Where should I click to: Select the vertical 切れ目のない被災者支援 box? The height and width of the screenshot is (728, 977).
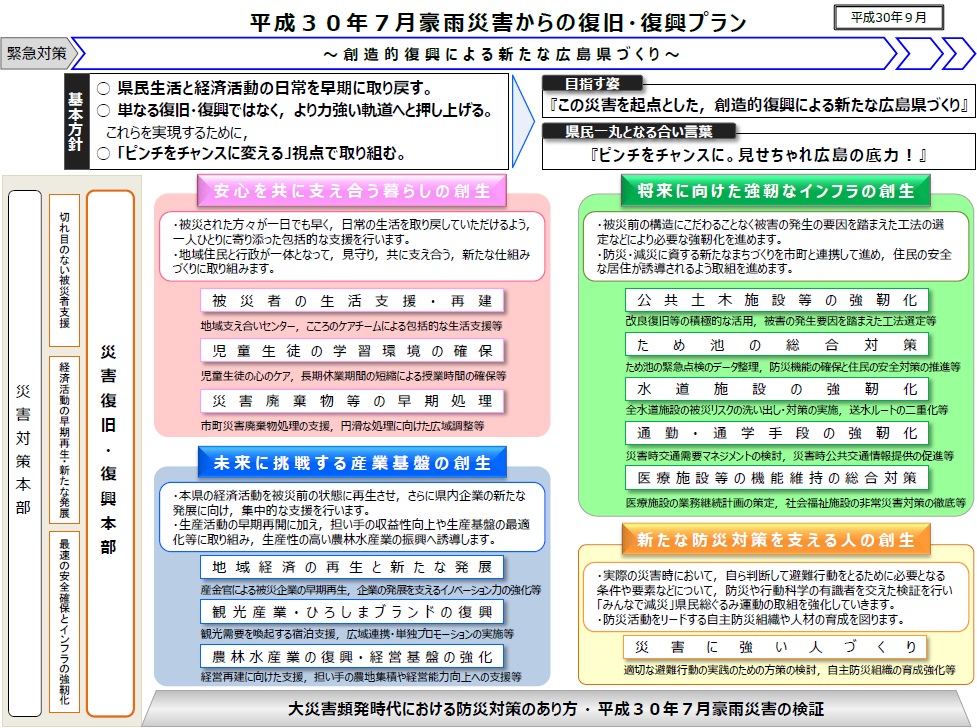[x=64, y=271]
